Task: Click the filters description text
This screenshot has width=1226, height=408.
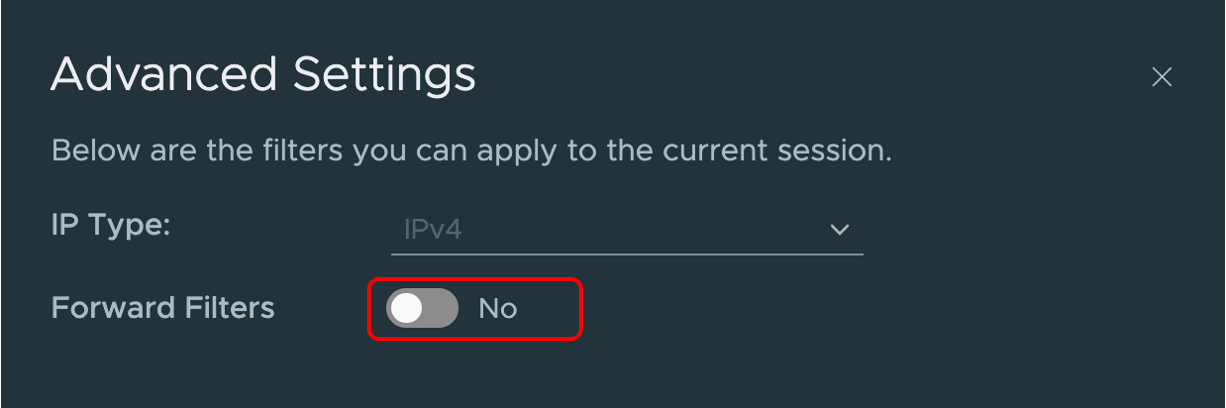Action: point(470,152)
